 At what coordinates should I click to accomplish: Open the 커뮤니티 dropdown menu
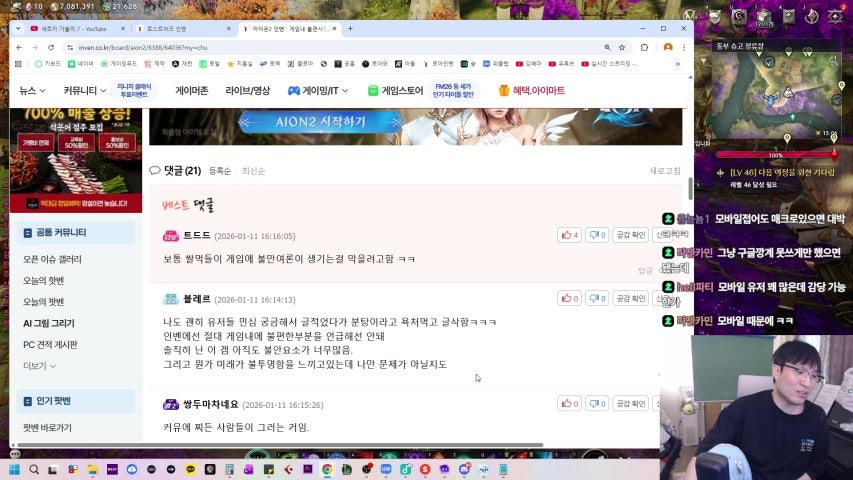pos(84,91)
